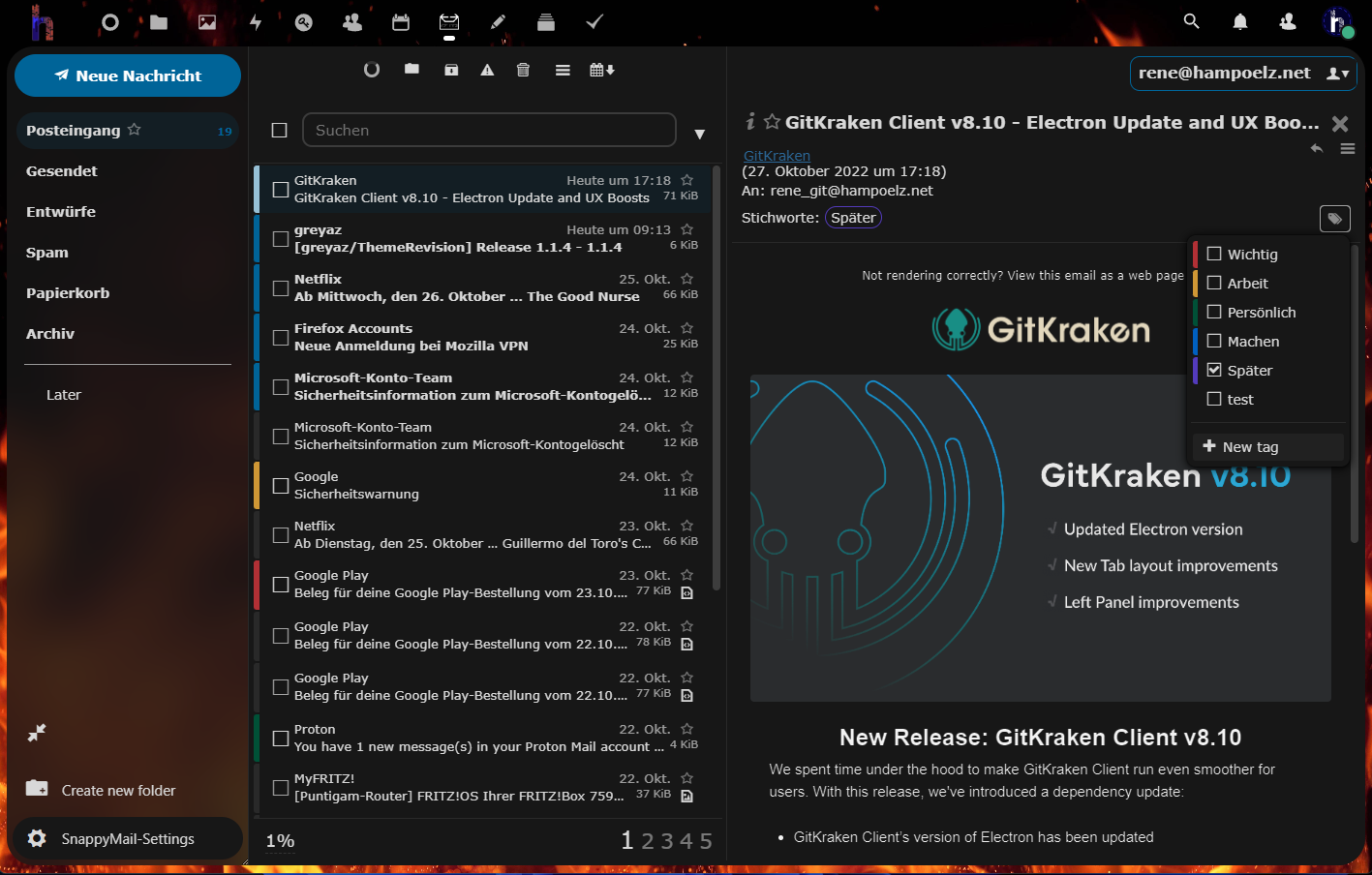Tick the greyaz message checkbox

(x=281, y=238)
